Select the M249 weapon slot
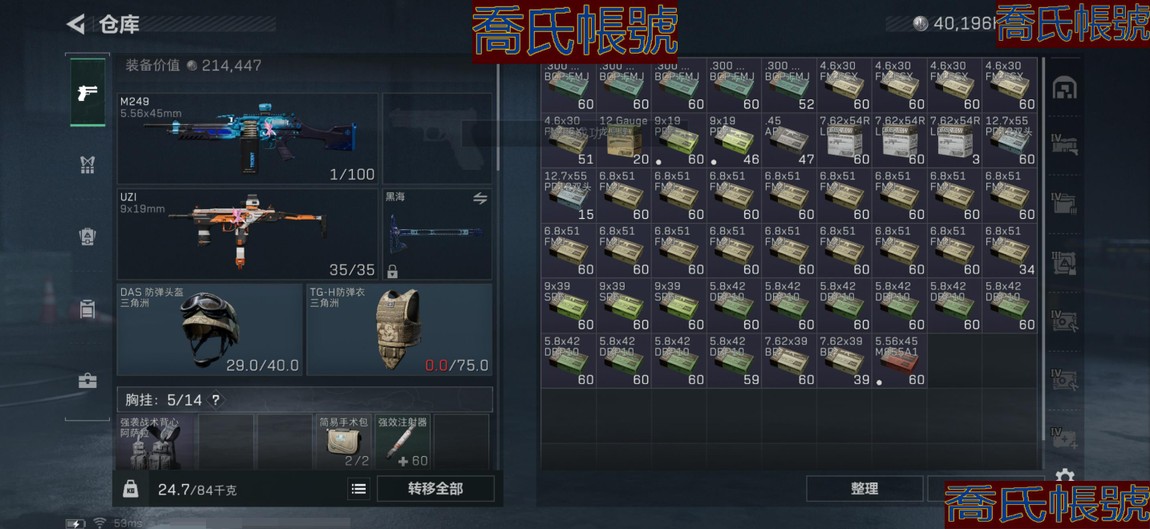 point(248,138)
